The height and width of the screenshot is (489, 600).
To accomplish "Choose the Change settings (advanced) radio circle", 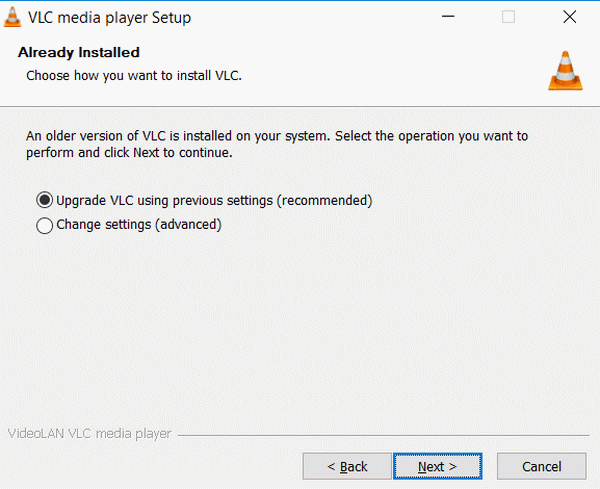I will pos(44,226).
